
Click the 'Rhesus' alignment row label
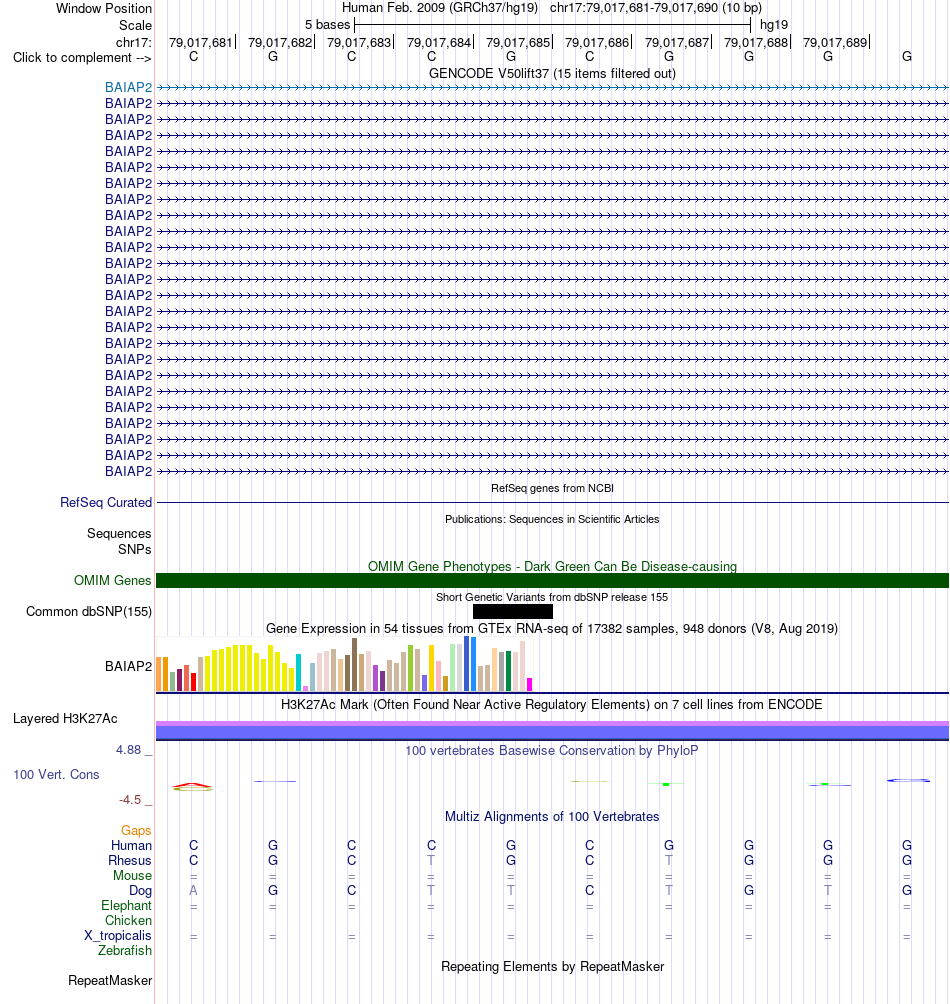point(130,861)
